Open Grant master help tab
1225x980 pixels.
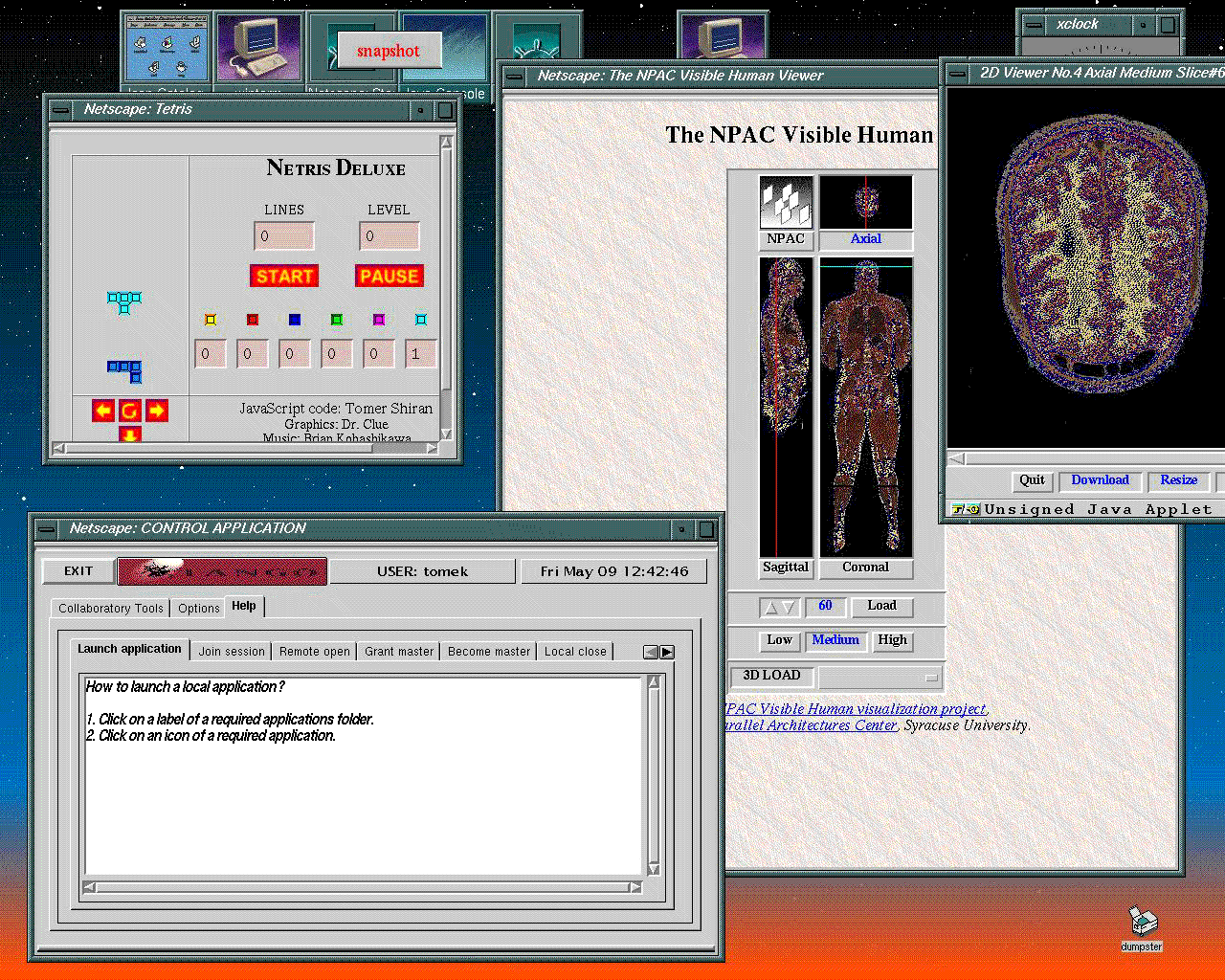pos(399,652)
